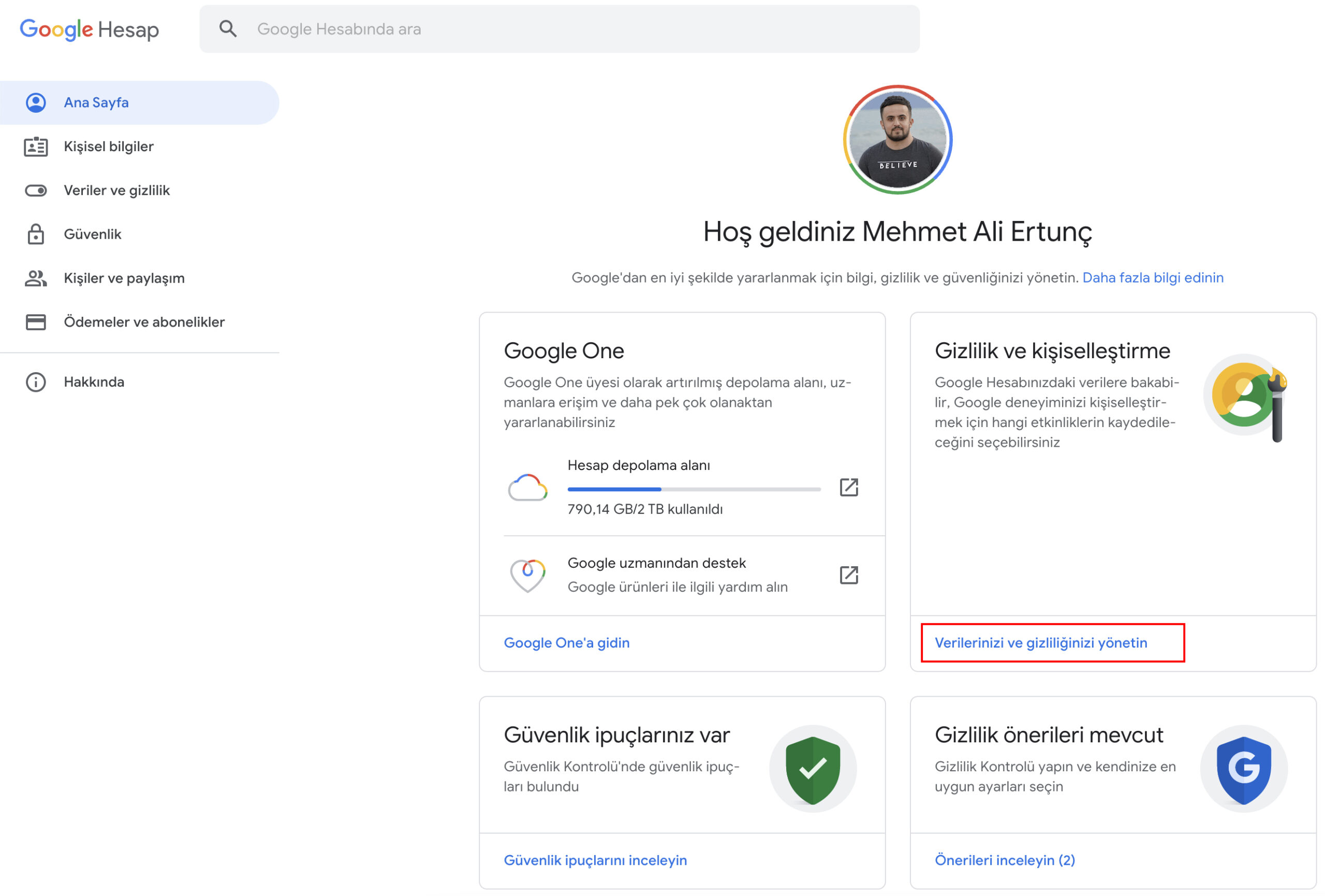Click the Güvenlik padlock icon
Viewport: 1325px width, 896px height.
36,234
